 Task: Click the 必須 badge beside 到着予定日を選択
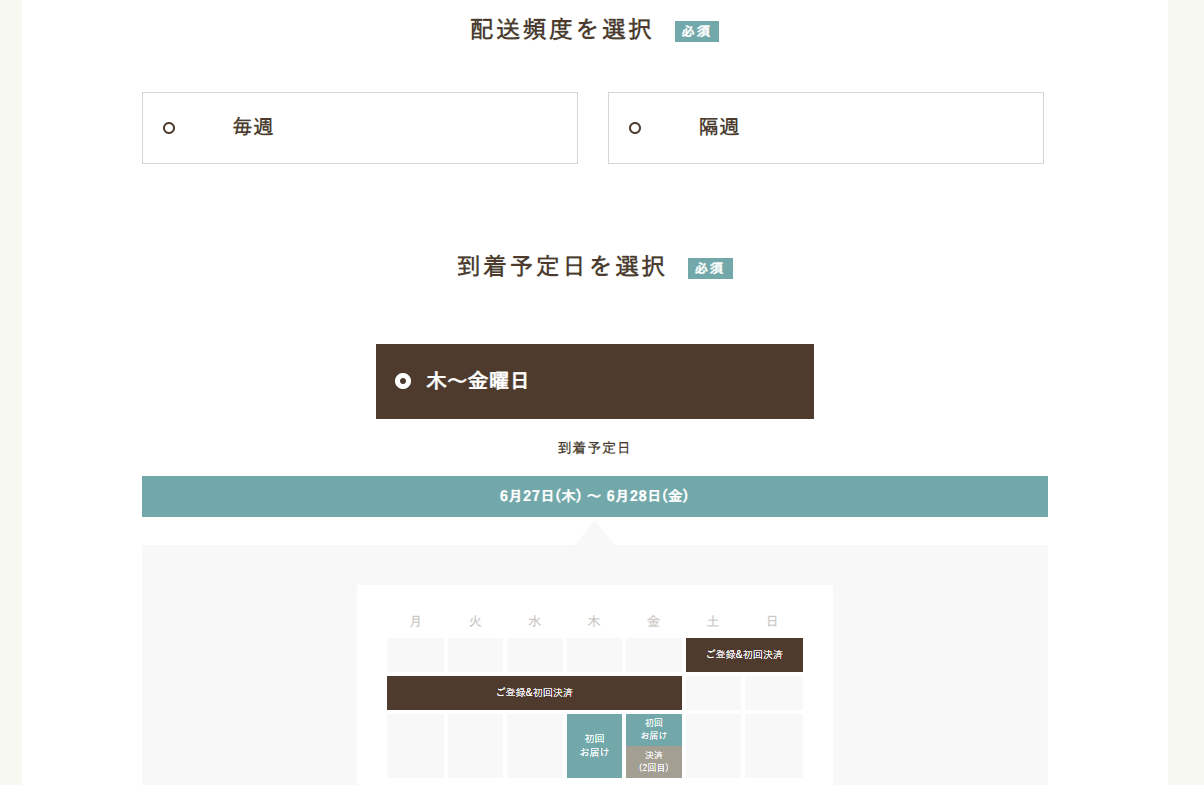[x=710, y=268]
